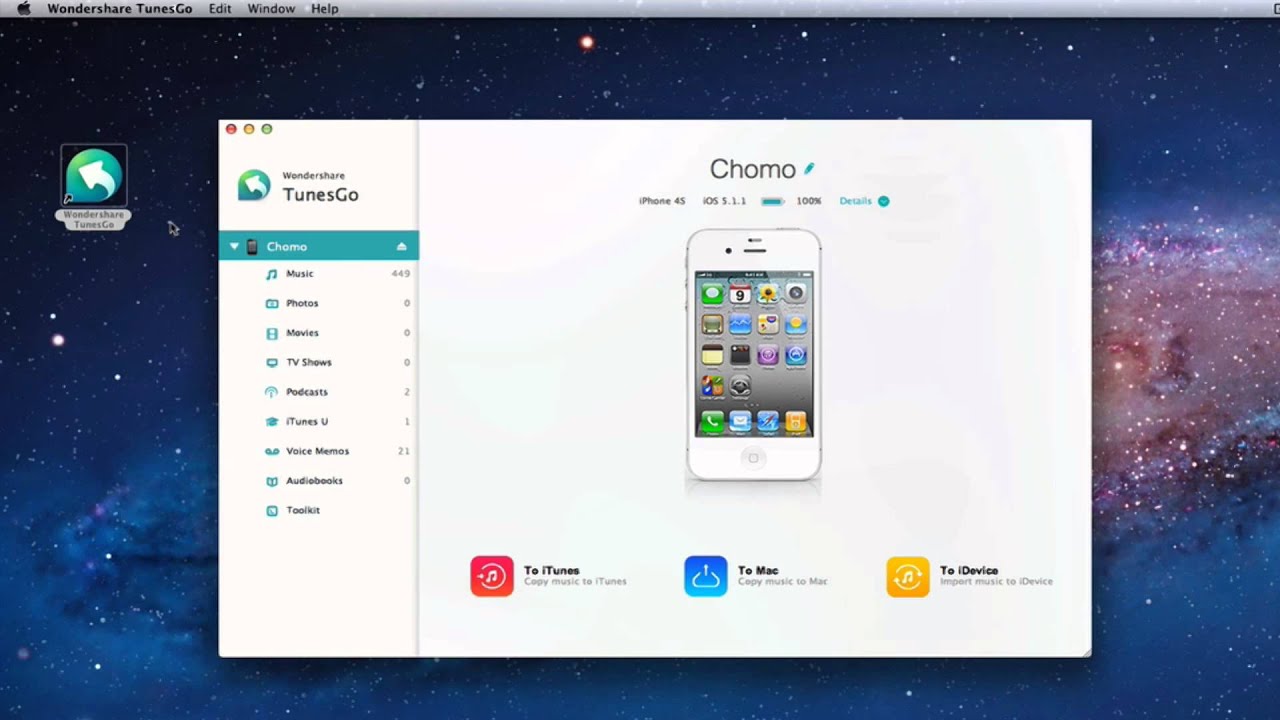
Task: Open the Window menu
Action: point(271,8)
